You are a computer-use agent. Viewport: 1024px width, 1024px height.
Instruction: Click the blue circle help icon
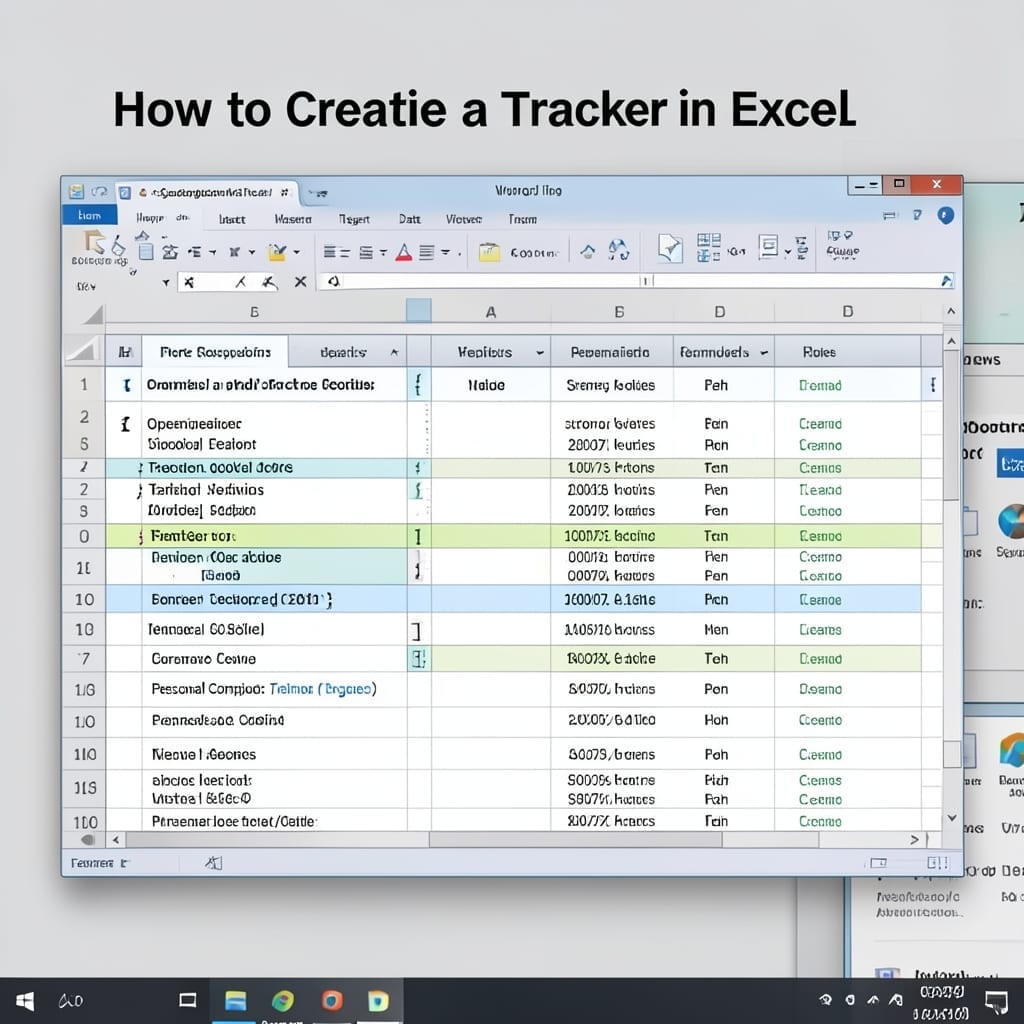(945, 215)
